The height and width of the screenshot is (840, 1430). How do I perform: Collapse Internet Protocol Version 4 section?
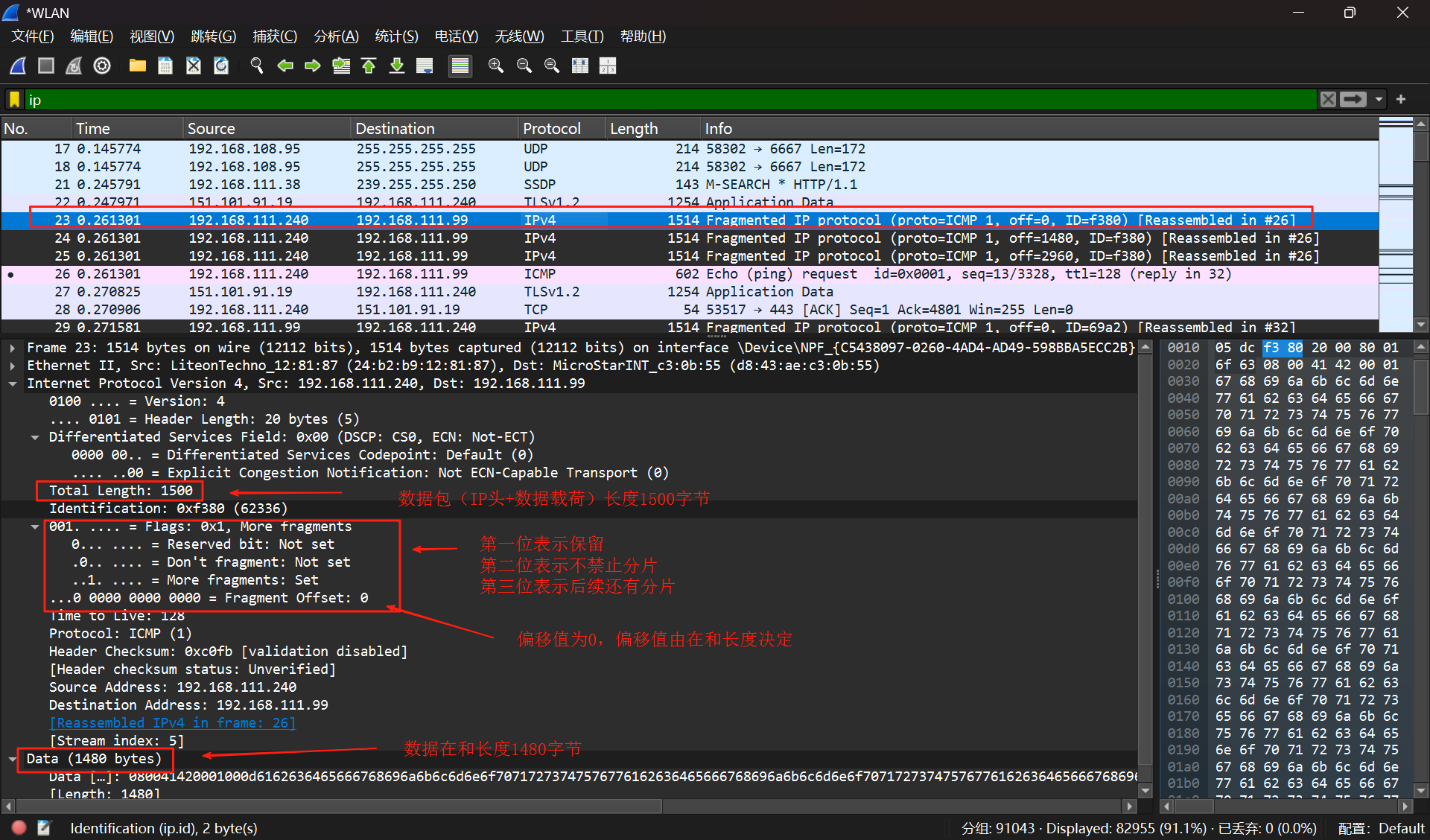[13, 384]
